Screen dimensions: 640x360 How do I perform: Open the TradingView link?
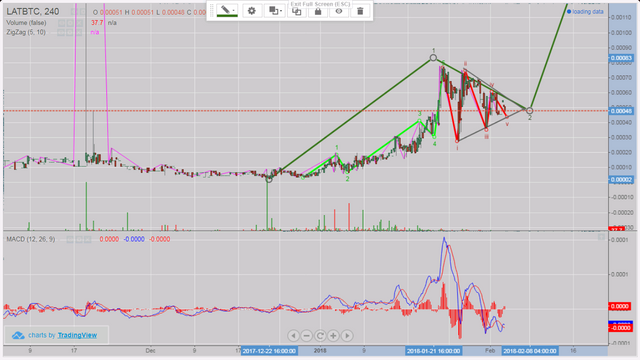pyautogui.click(x=77, y=335)
